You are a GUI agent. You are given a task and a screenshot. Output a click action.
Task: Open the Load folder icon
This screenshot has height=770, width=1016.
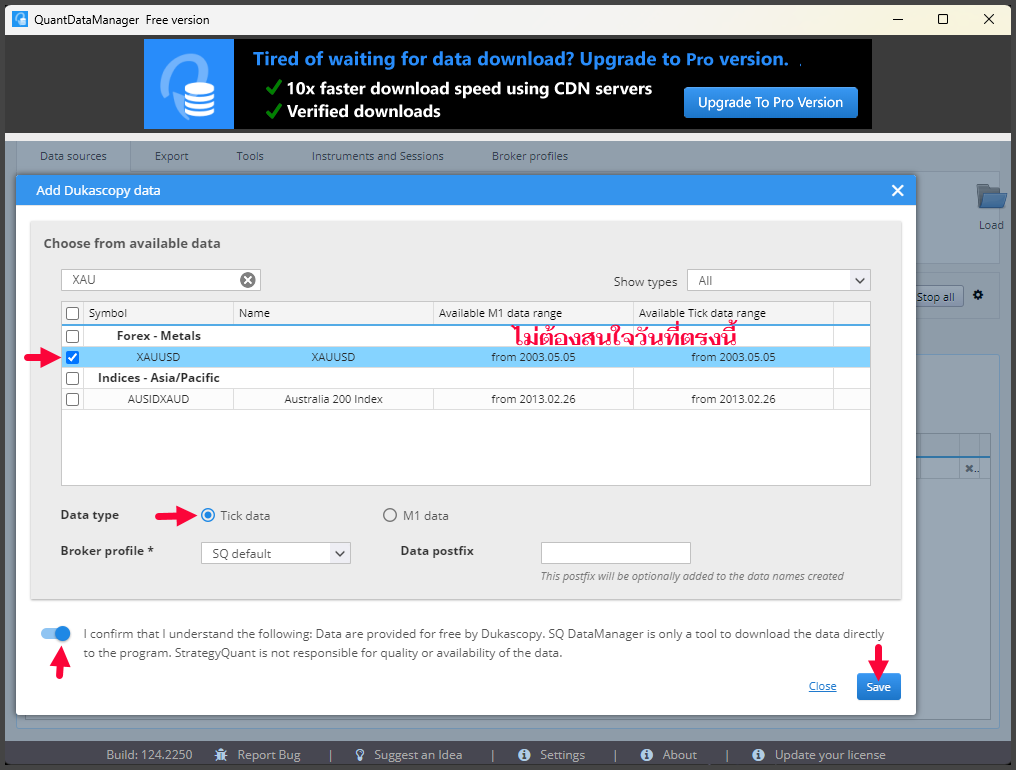click(991, 197)
